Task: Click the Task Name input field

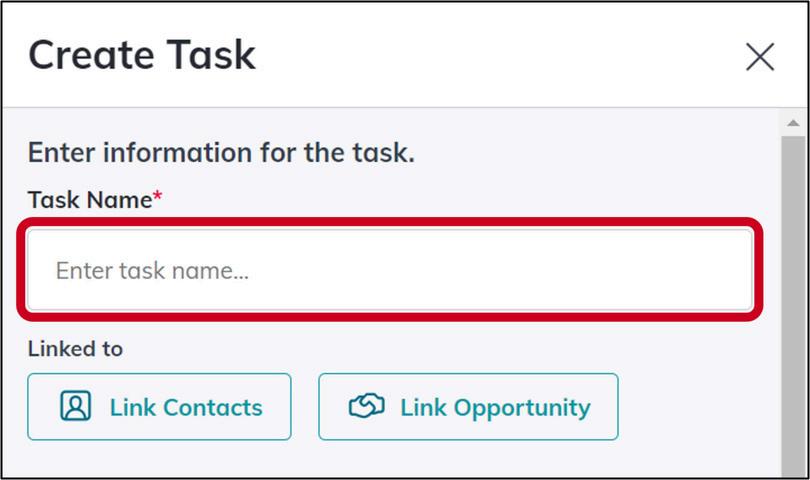Action: 389,271
